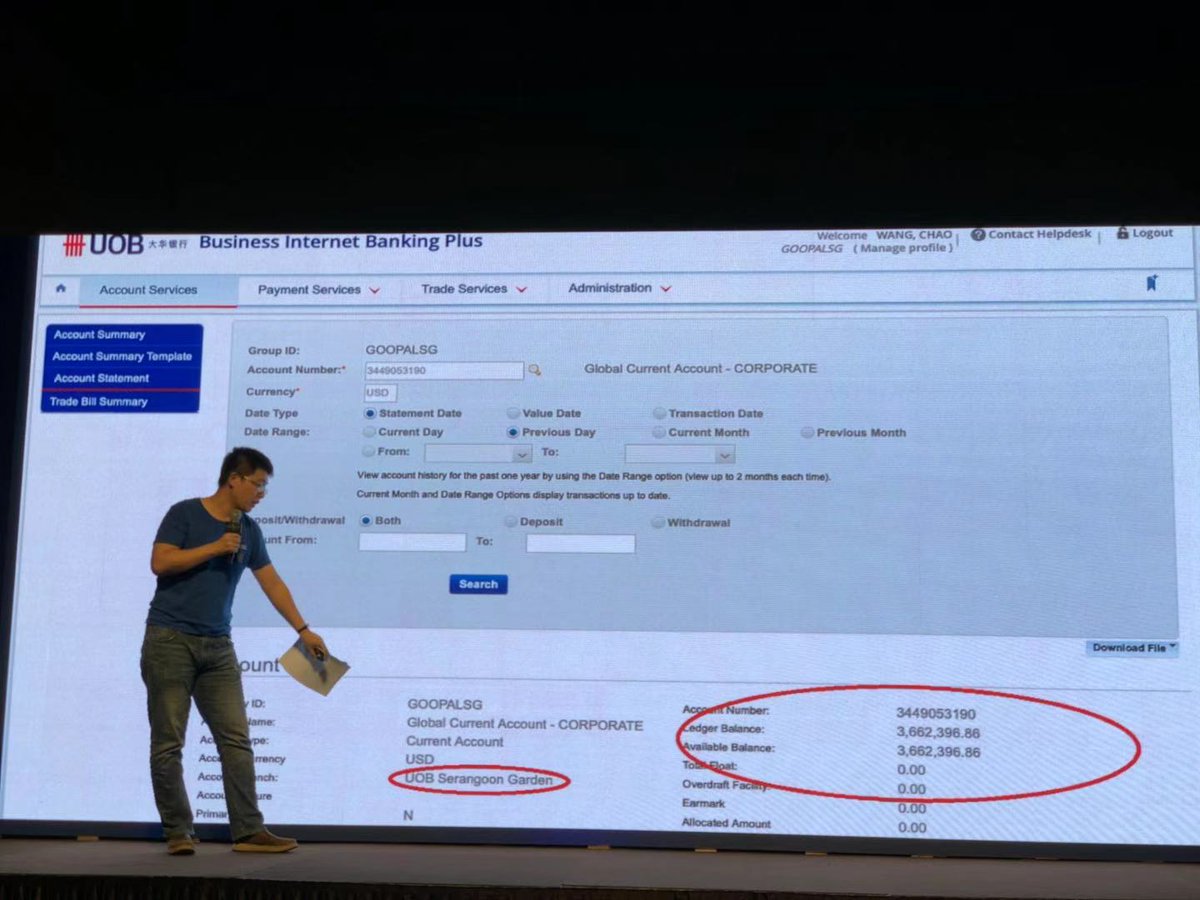Select Current Day date range

370,432
